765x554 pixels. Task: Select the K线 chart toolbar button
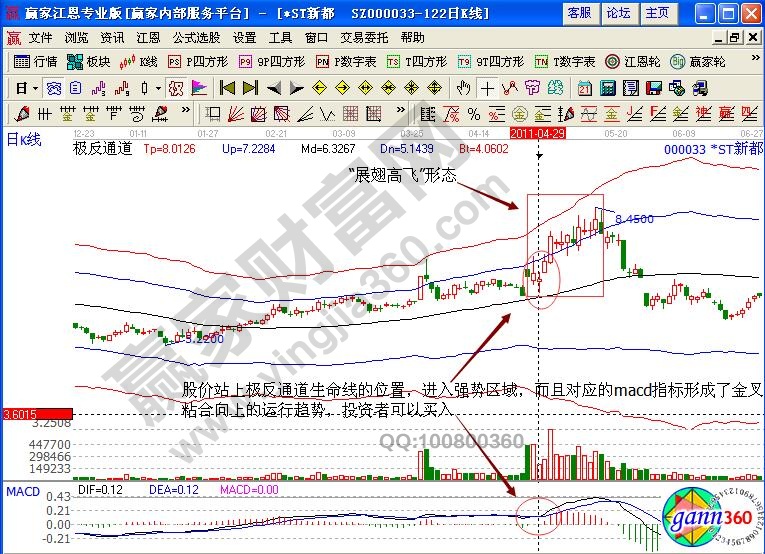click(138, 62)
